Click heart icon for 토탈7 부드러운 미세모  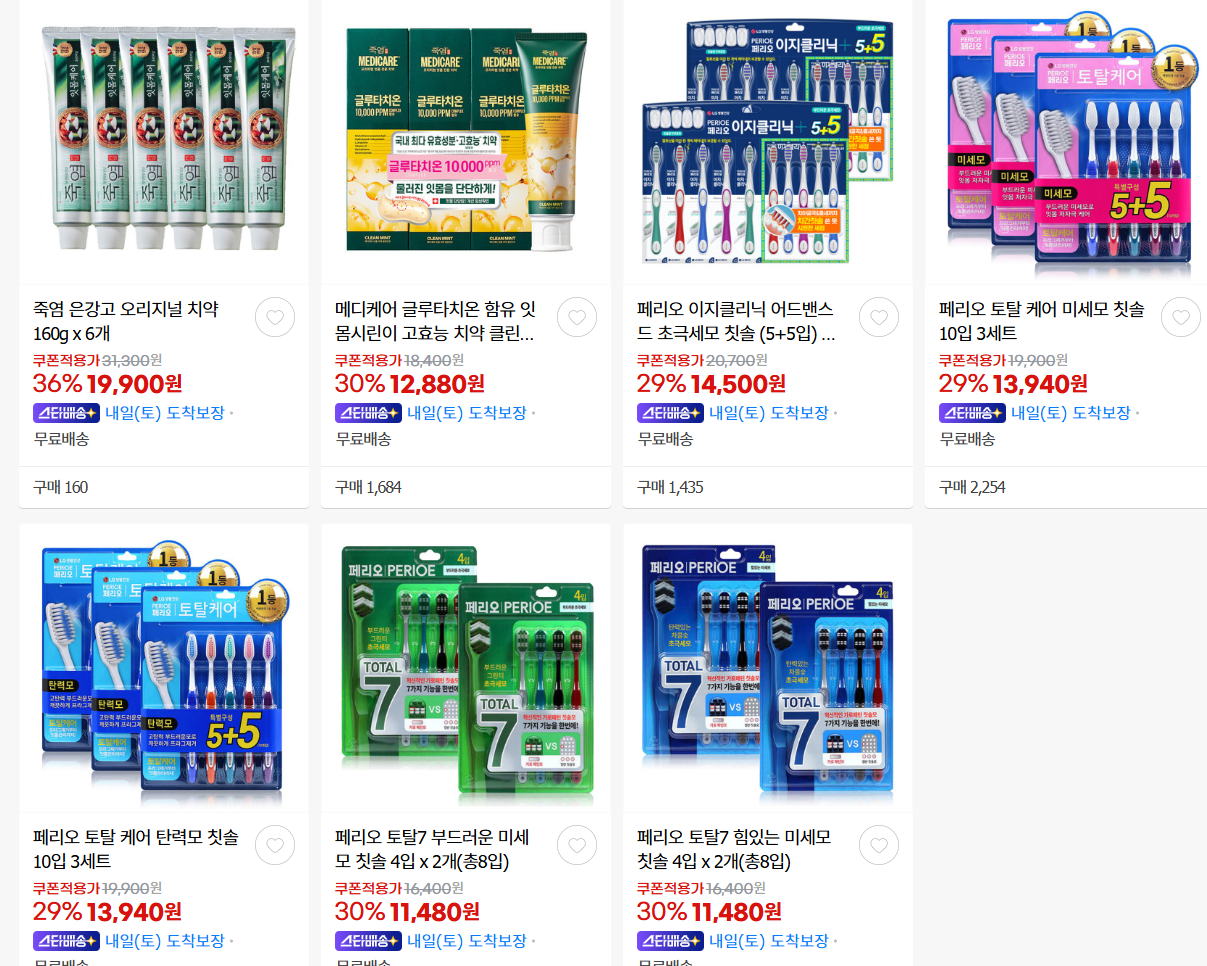(577, 846)
